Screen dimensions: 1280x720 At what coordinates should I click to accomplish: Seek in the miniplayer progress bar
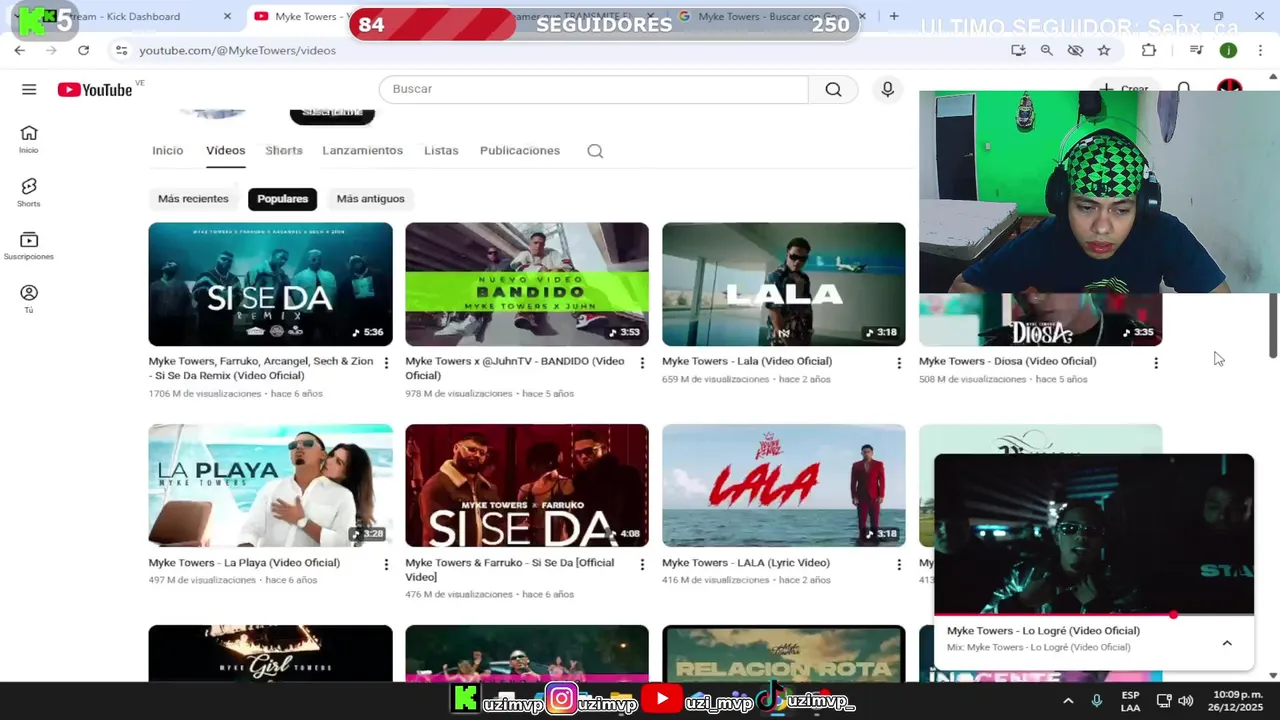click(x=1094, y=615)
